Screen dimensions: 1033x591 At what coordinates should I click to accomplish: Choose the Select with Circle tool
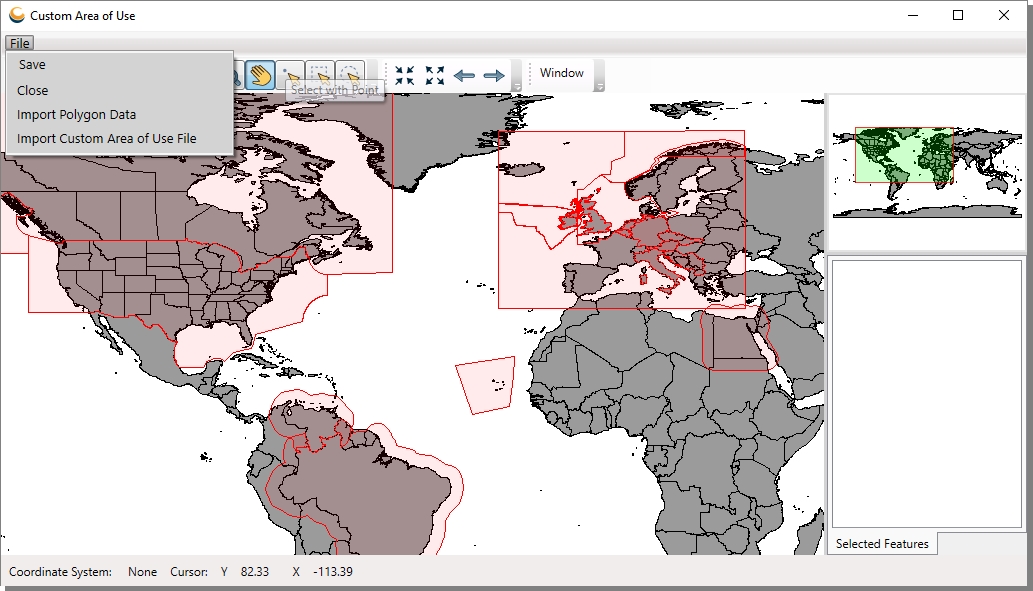point(350,73)
